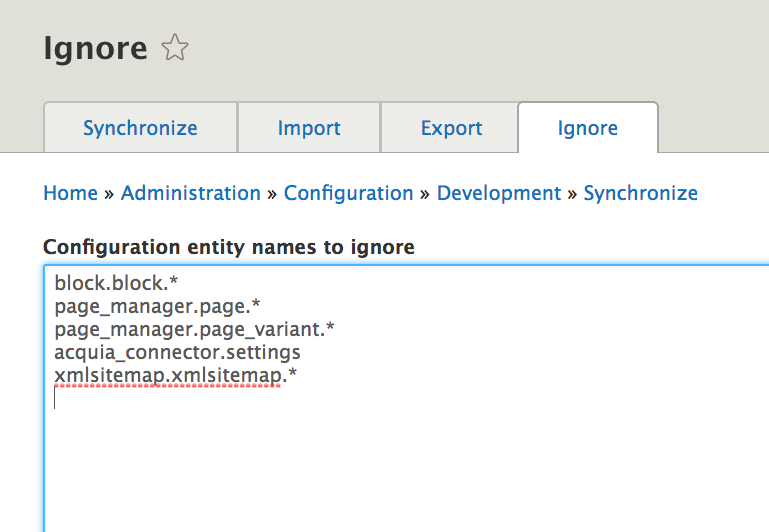Select the Ignore tab
This screenshot has height=532, width=769.
tap(588, 128)
